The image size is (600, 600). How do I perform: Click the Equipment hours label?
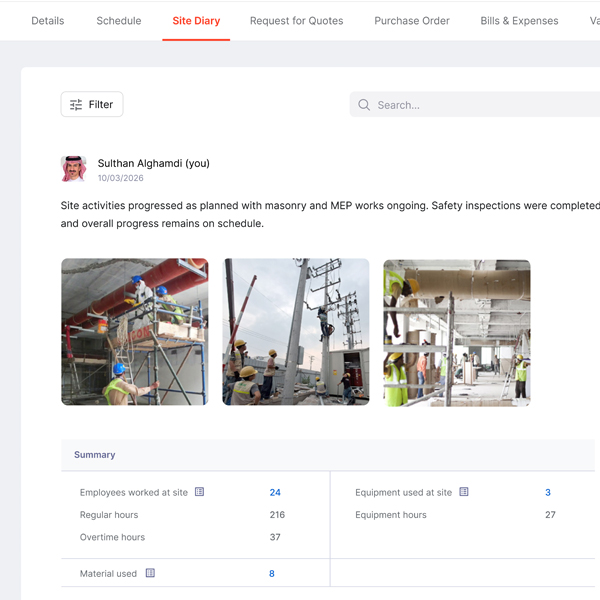click(391, 515)
